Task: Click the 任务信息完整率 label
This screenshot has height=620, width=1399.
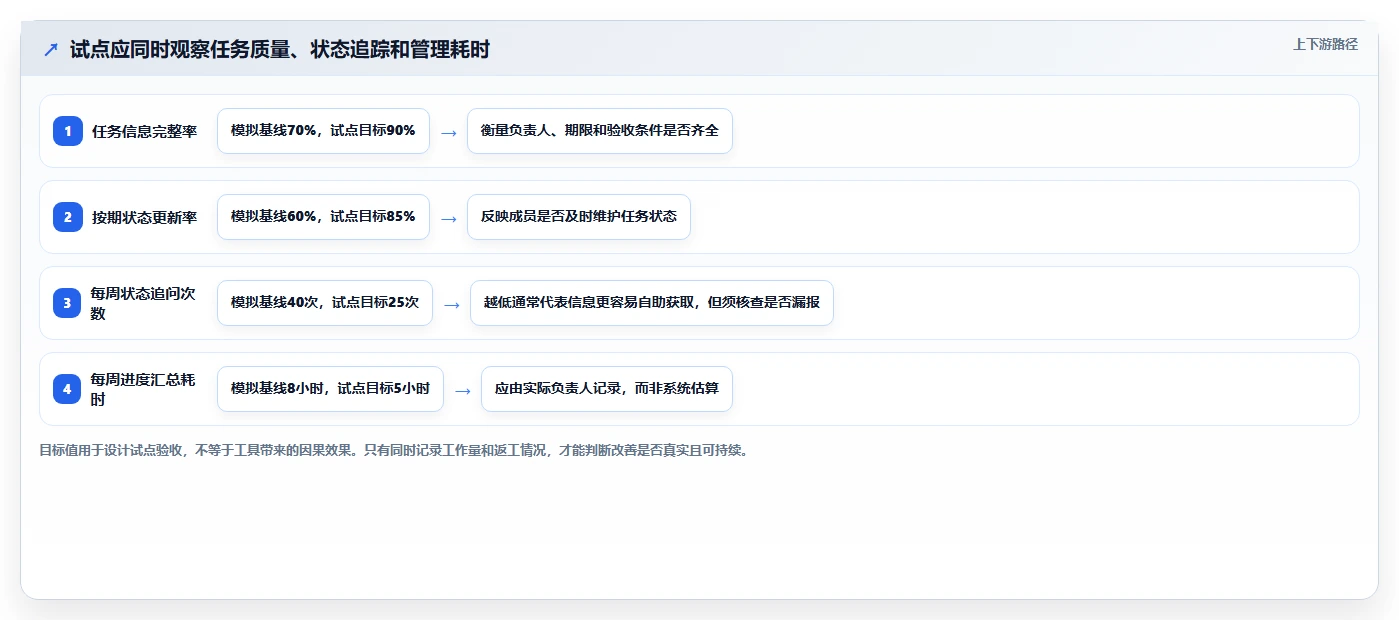Action: coord(145,131)
